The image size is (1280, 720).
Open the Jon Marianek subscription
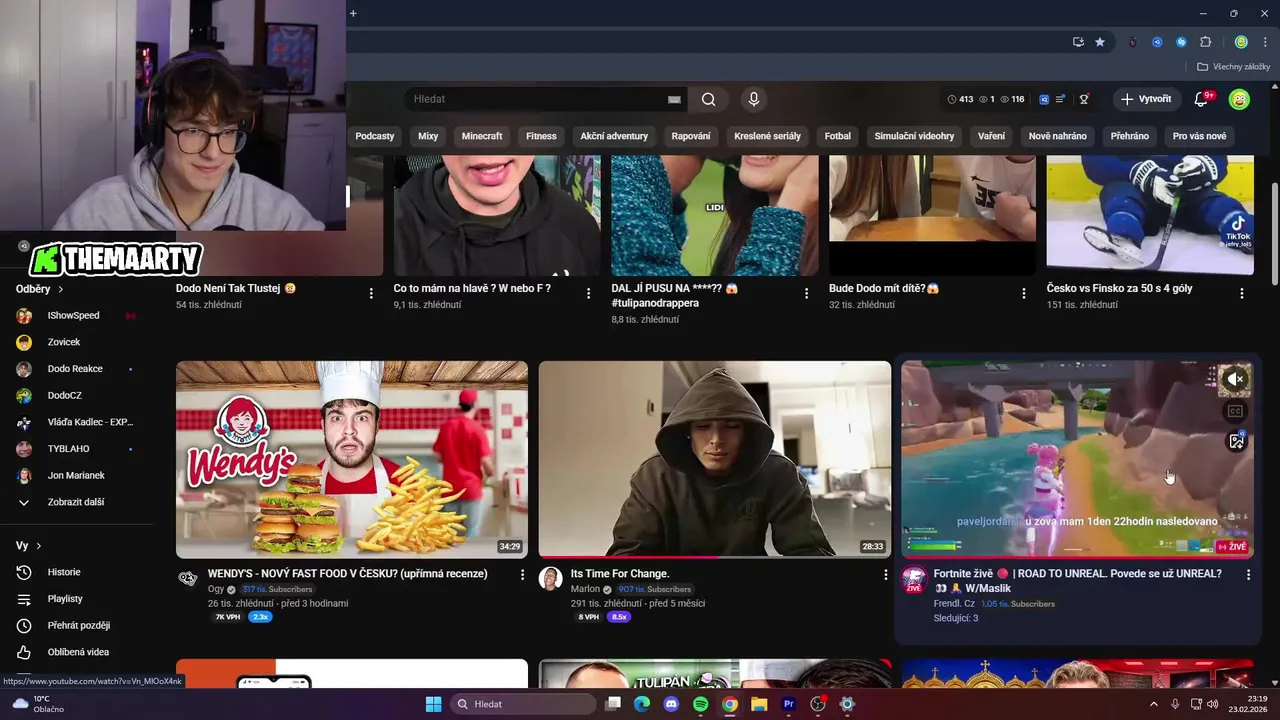[x=76, y=475]
